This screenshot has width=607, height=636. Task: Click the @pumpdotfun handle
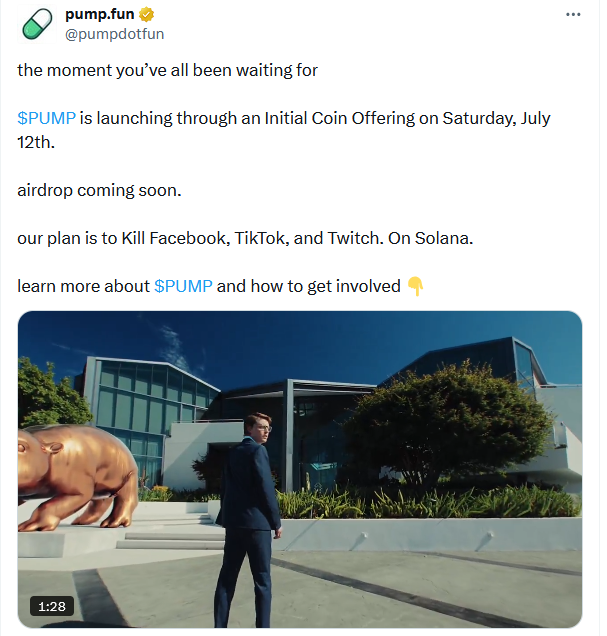(x=115, y=34)
